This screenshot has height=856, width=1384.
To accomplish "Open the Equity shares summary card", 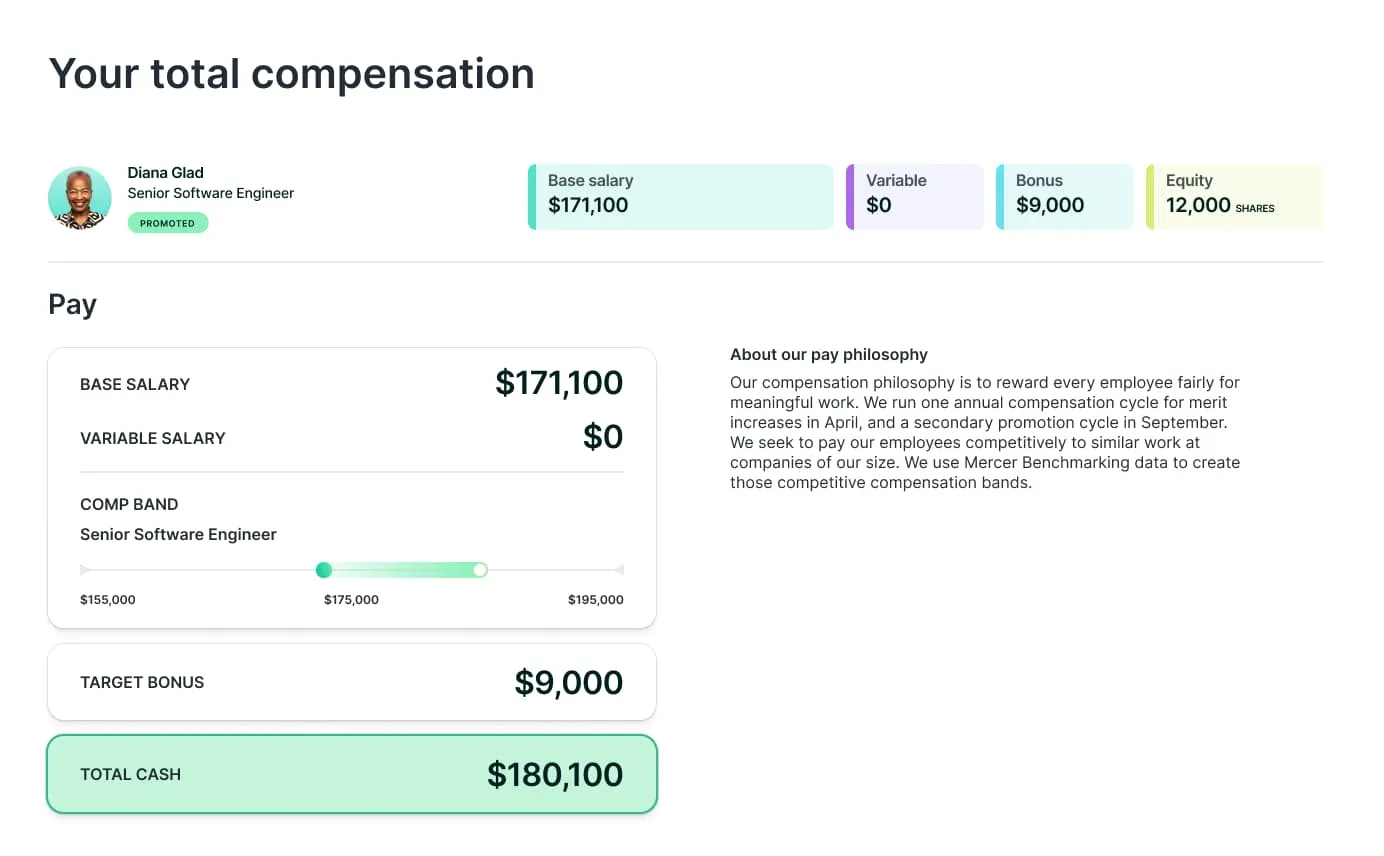I will (1234, 197).
